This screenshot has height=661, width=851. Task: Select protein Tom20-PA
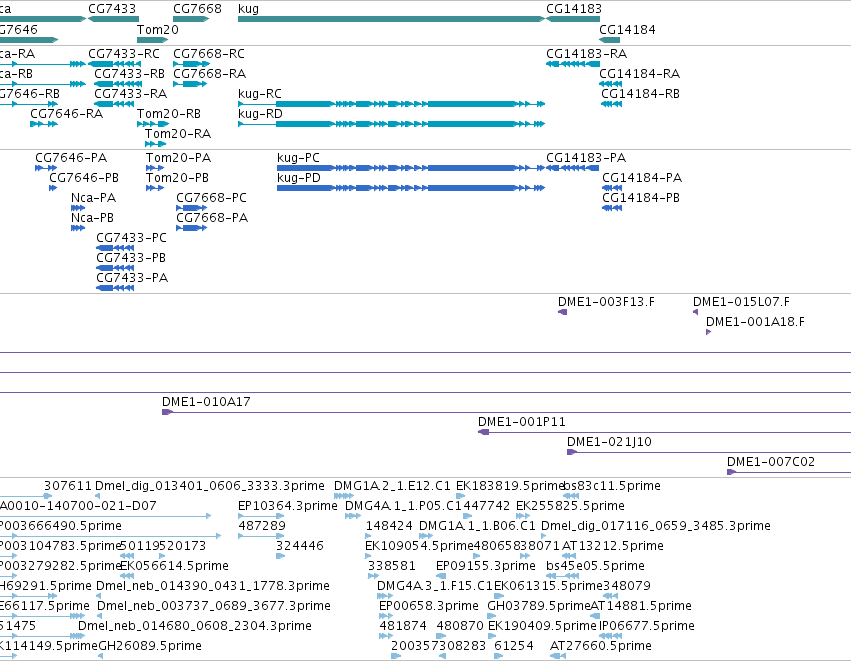tap(155, 168)
